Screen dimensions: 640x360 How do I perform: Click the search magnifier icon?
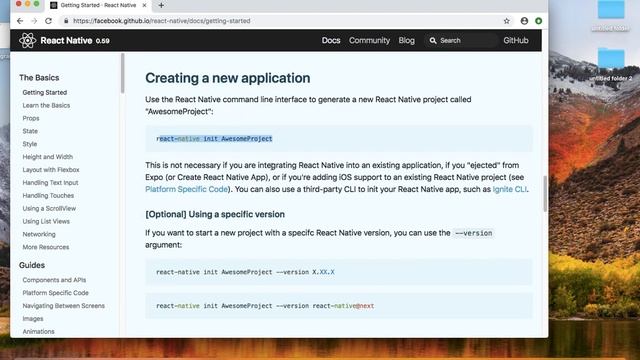(x=433, y=40)
